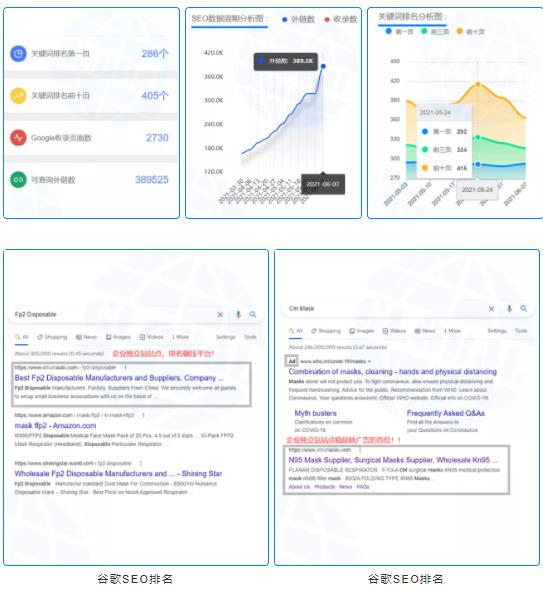
Task: Click the green link icon beside 389525
Action: pos(18,180)
